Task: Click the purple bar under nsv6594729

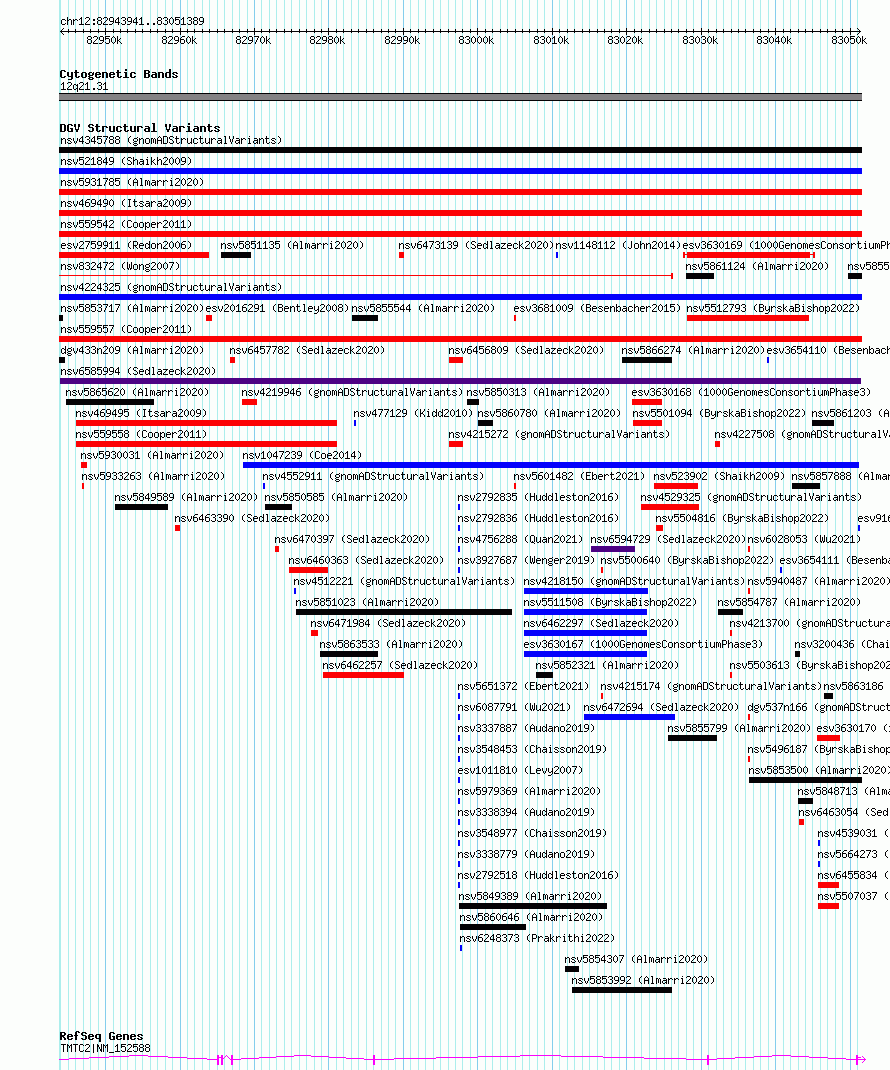Action: [x=613, y=549]
